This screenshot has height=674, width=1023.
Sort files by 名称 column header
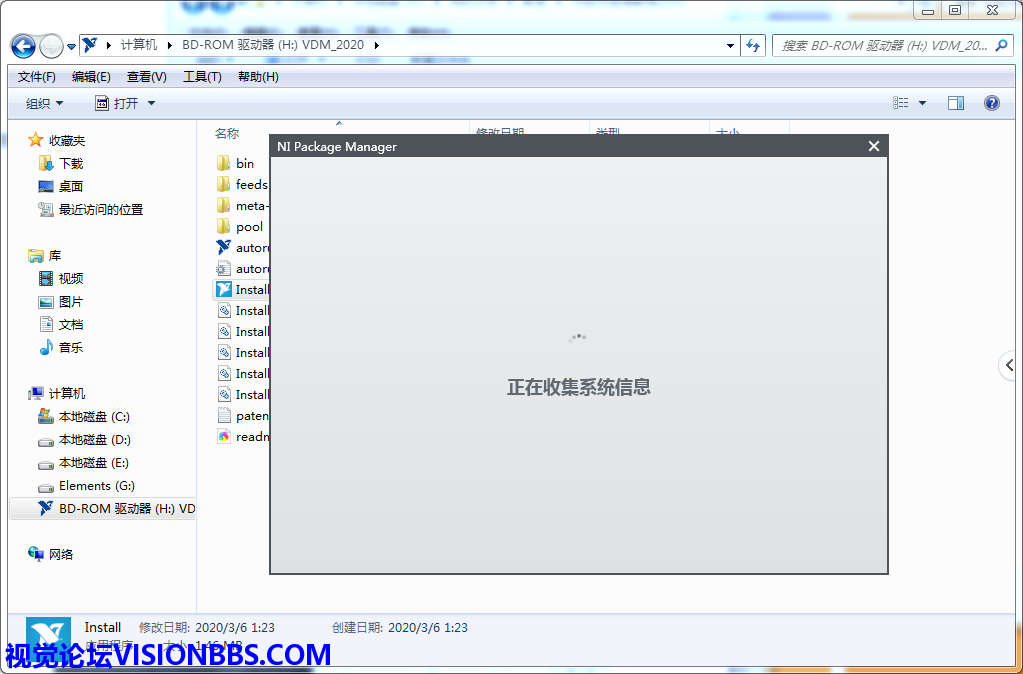coord(227,133)
